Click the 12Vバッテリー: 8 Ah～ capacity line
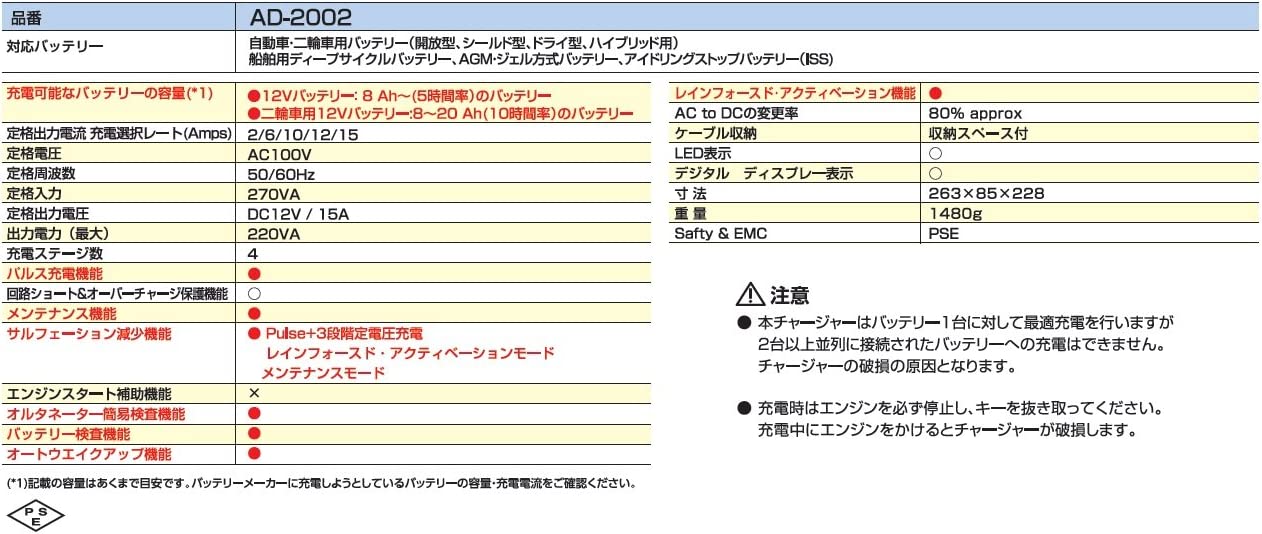Viewport: 1262px width, 534px height. point(400,94)
